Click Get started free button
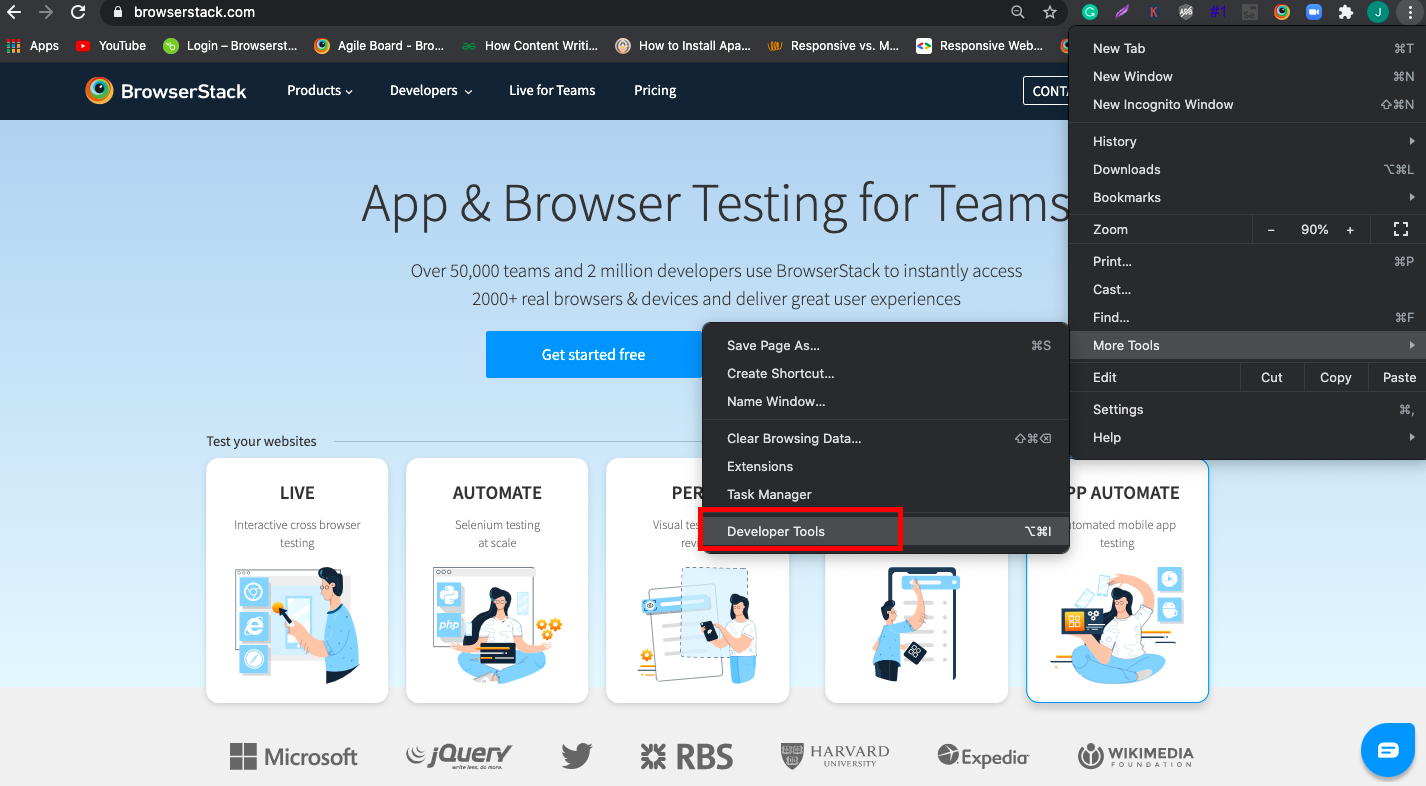The width and height of the screenshot is (1426, 786). [x=593, y=354]
